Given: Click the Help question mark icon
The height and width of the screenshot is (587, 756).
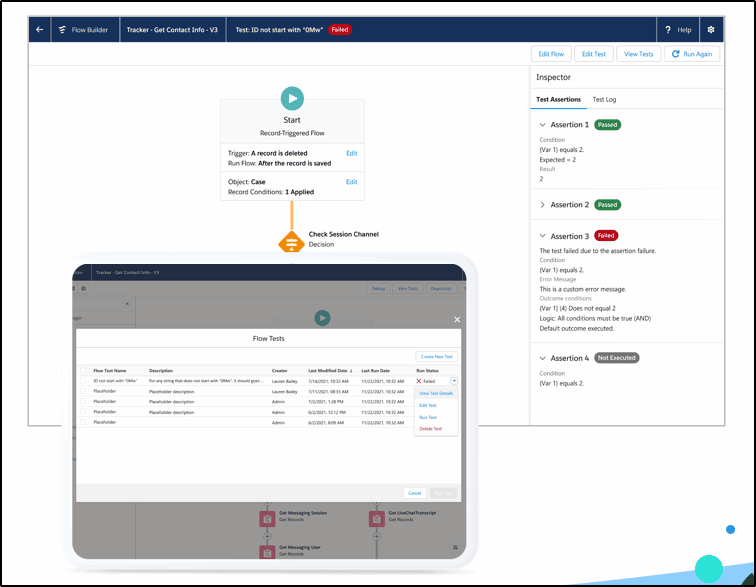Looking at the screenshot, I should 668,29.
